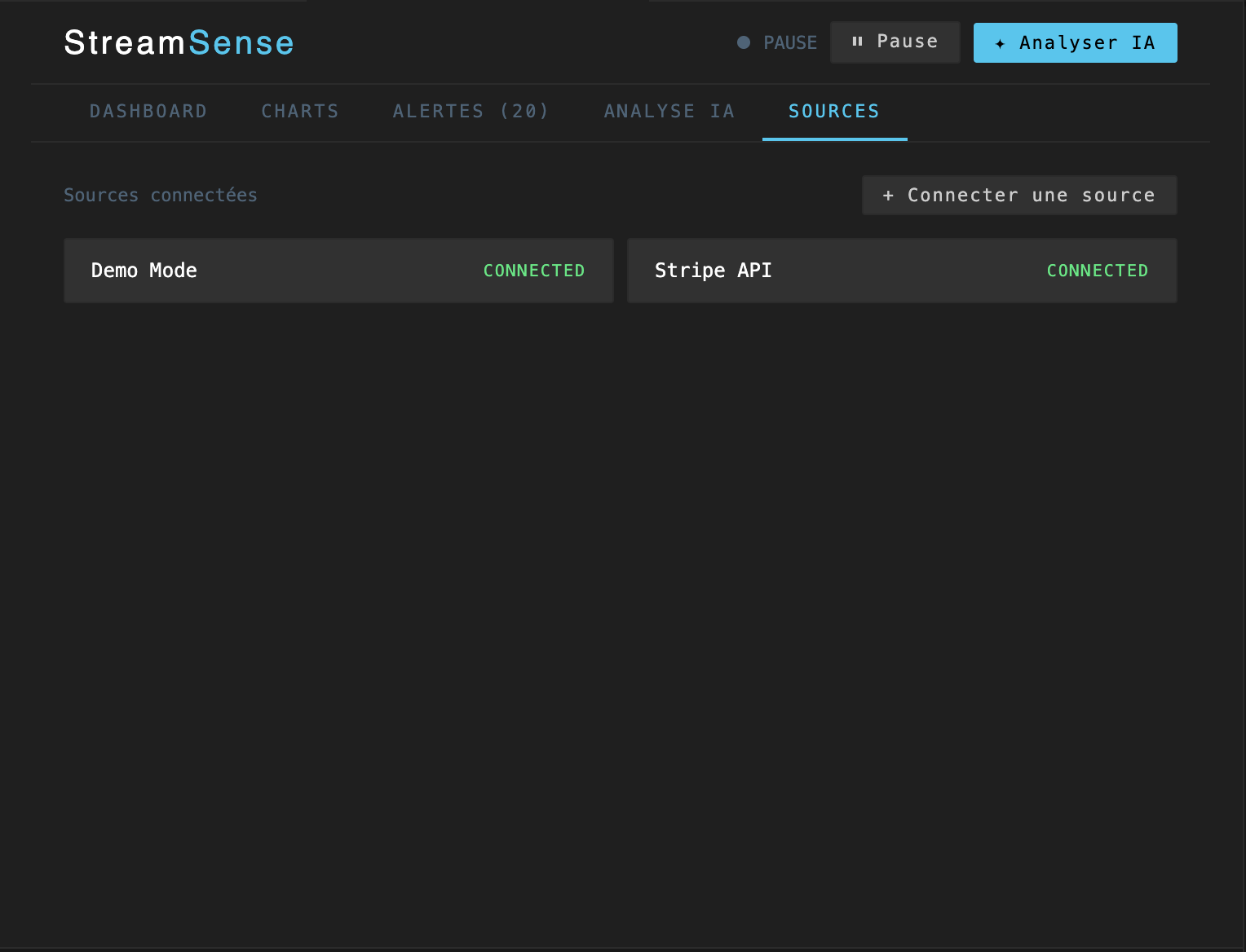The image size is (1246, 952).
Task: Switch to the DASHBOARD tab
Action: click(148, 111)
